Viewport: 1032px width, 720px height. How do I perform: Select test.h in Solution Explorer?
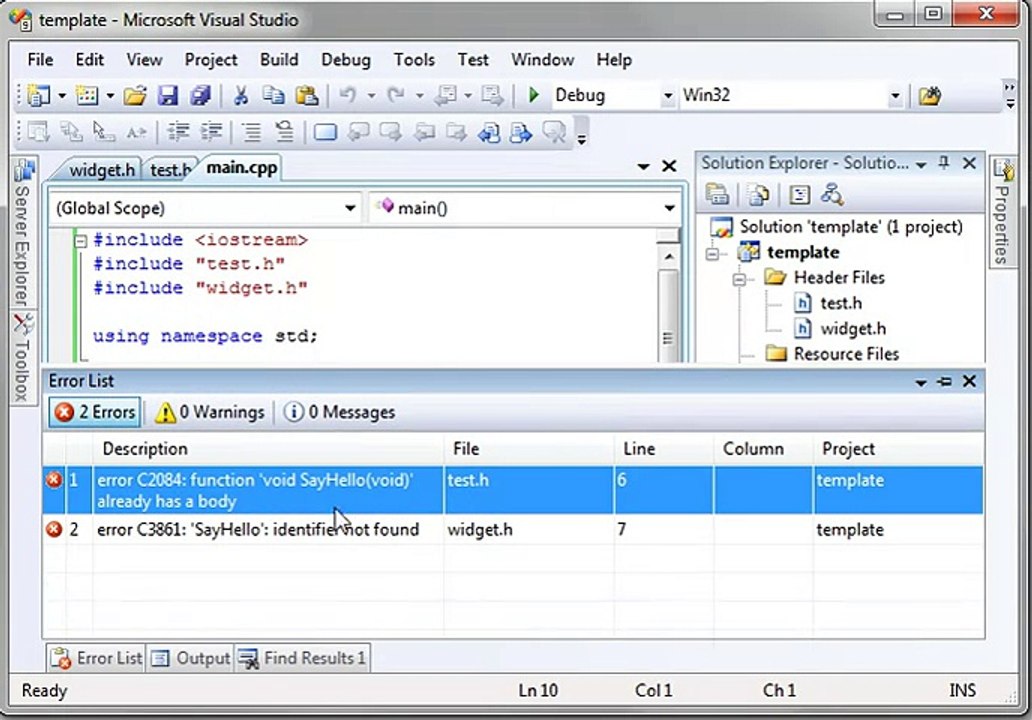pyautogui.click(x=840, y=303)
